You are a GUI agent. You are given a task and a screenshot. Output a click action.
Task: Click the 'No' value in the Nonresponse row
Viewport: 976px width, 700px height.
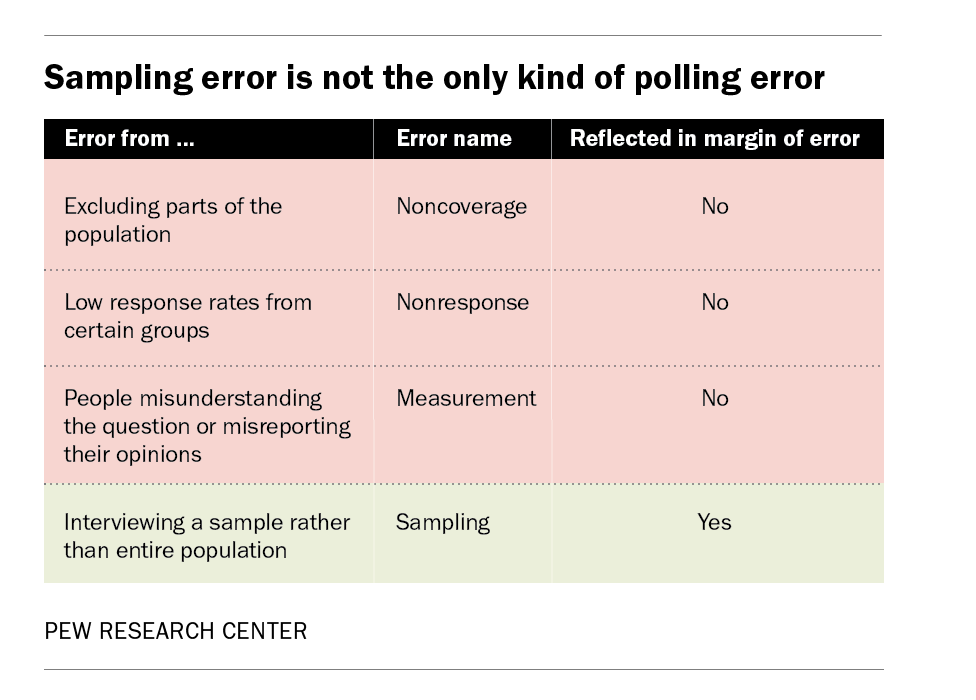[x=715, y=302]
